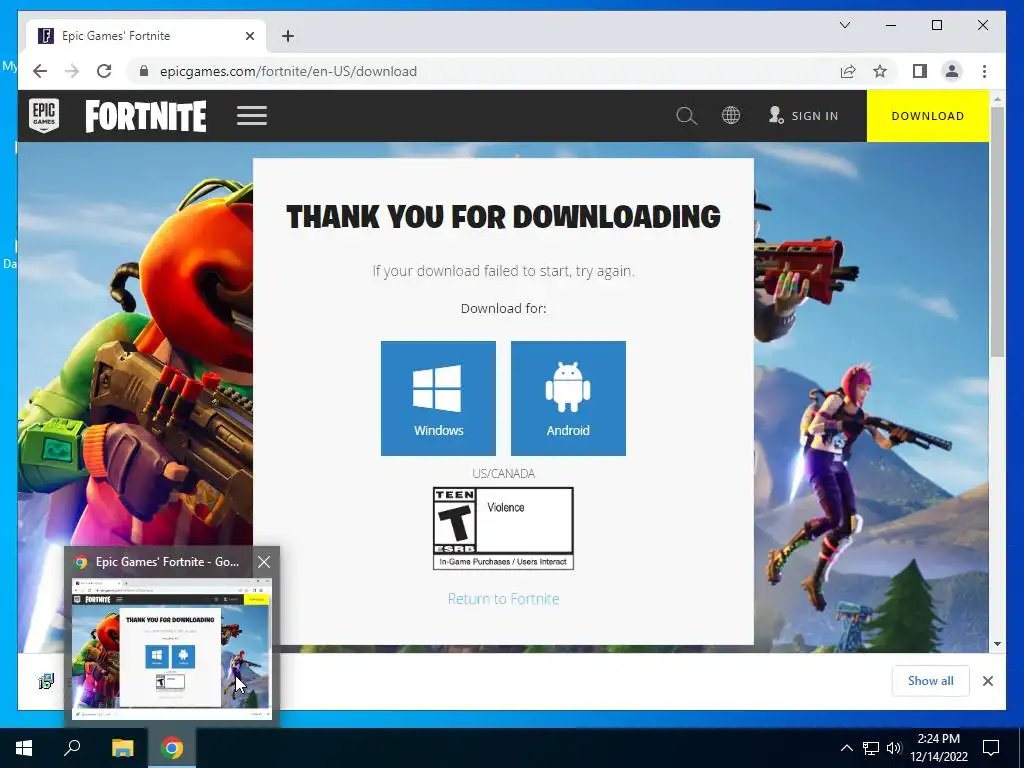Screen dimensions: 1024x768
Task: Download for Windows tile
Action: [x=438, y=398]
